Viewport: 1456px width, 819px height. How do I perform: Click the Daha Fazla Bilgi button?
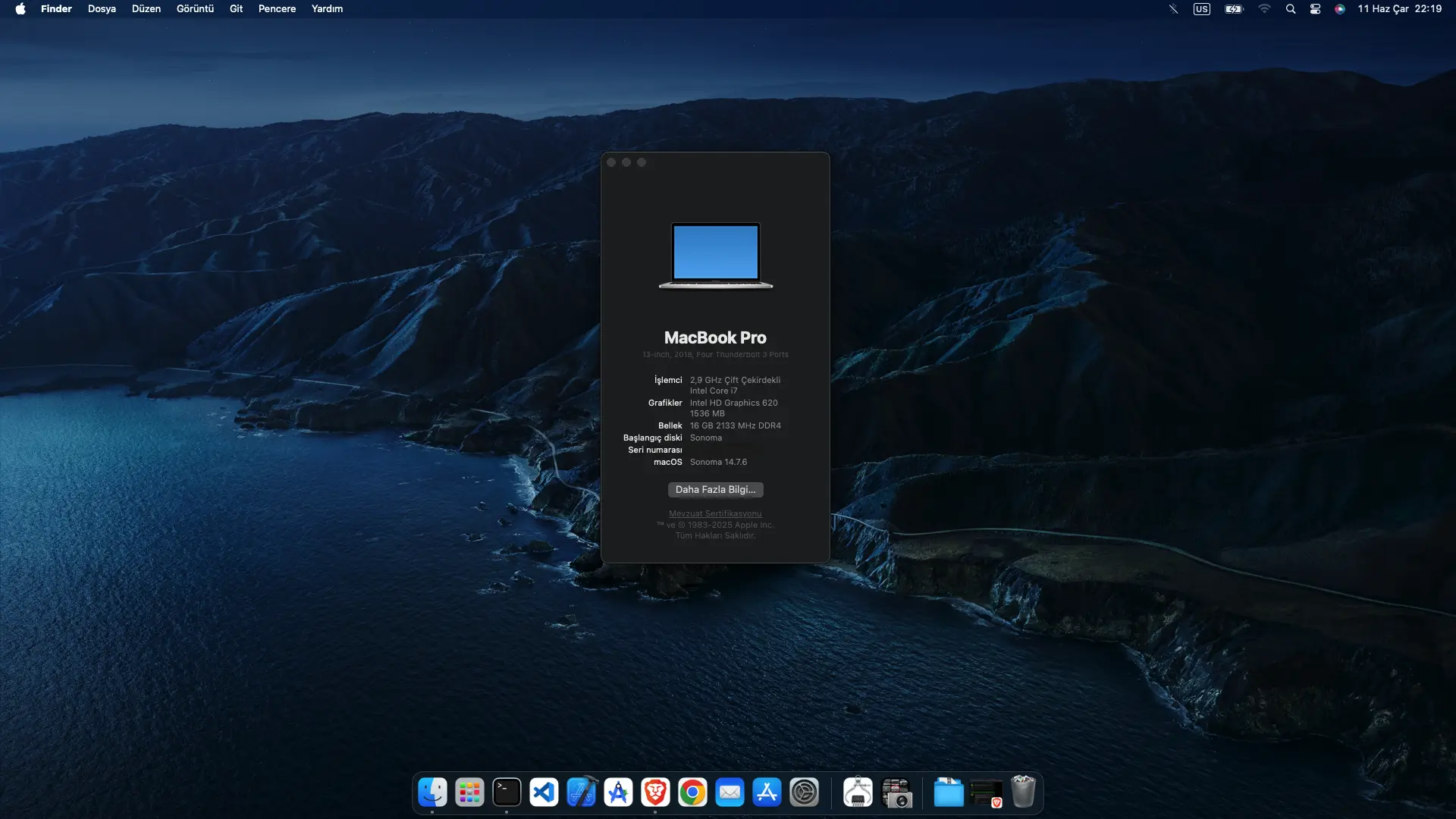click(715, 490)
